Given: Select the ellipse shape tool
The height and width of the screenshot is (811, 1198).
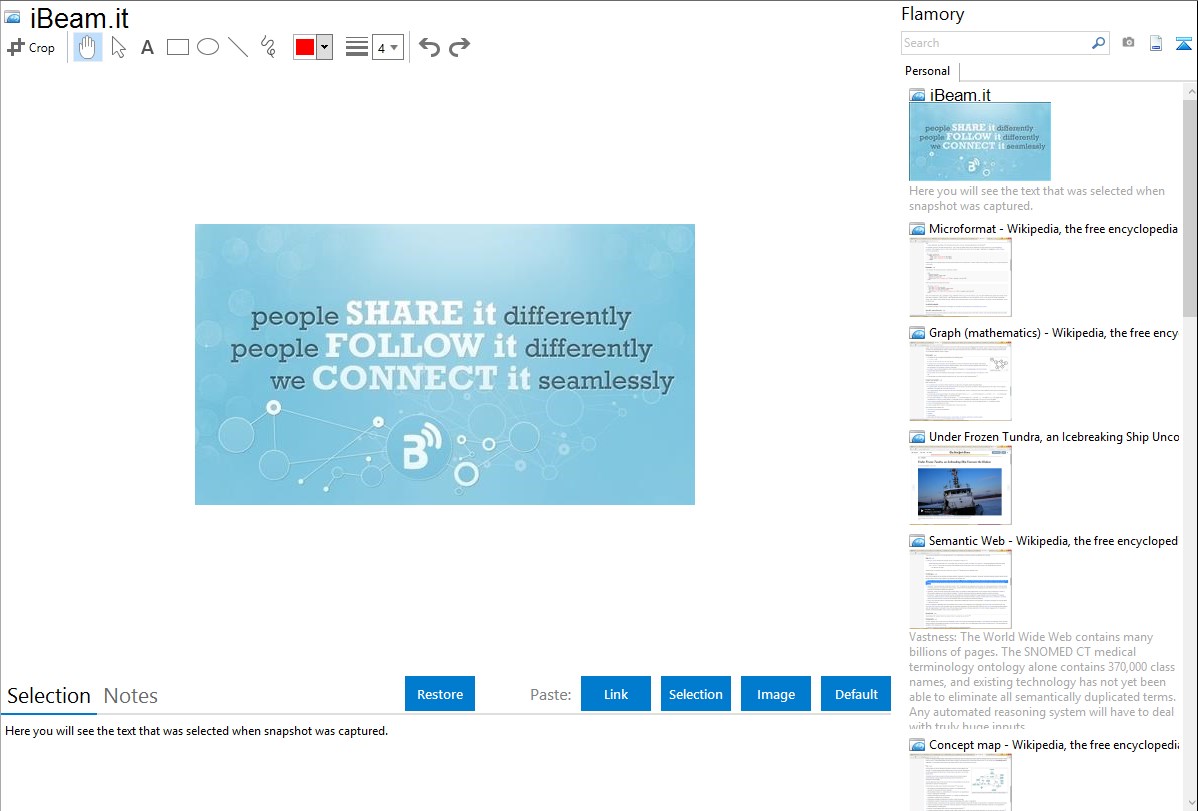Looking at the screenshot, I should [x=208, y=47].
